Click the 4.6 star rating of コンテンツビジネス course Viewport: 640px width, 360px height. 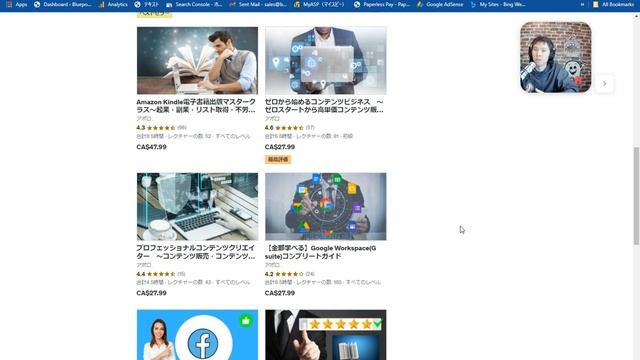[289, 128]
